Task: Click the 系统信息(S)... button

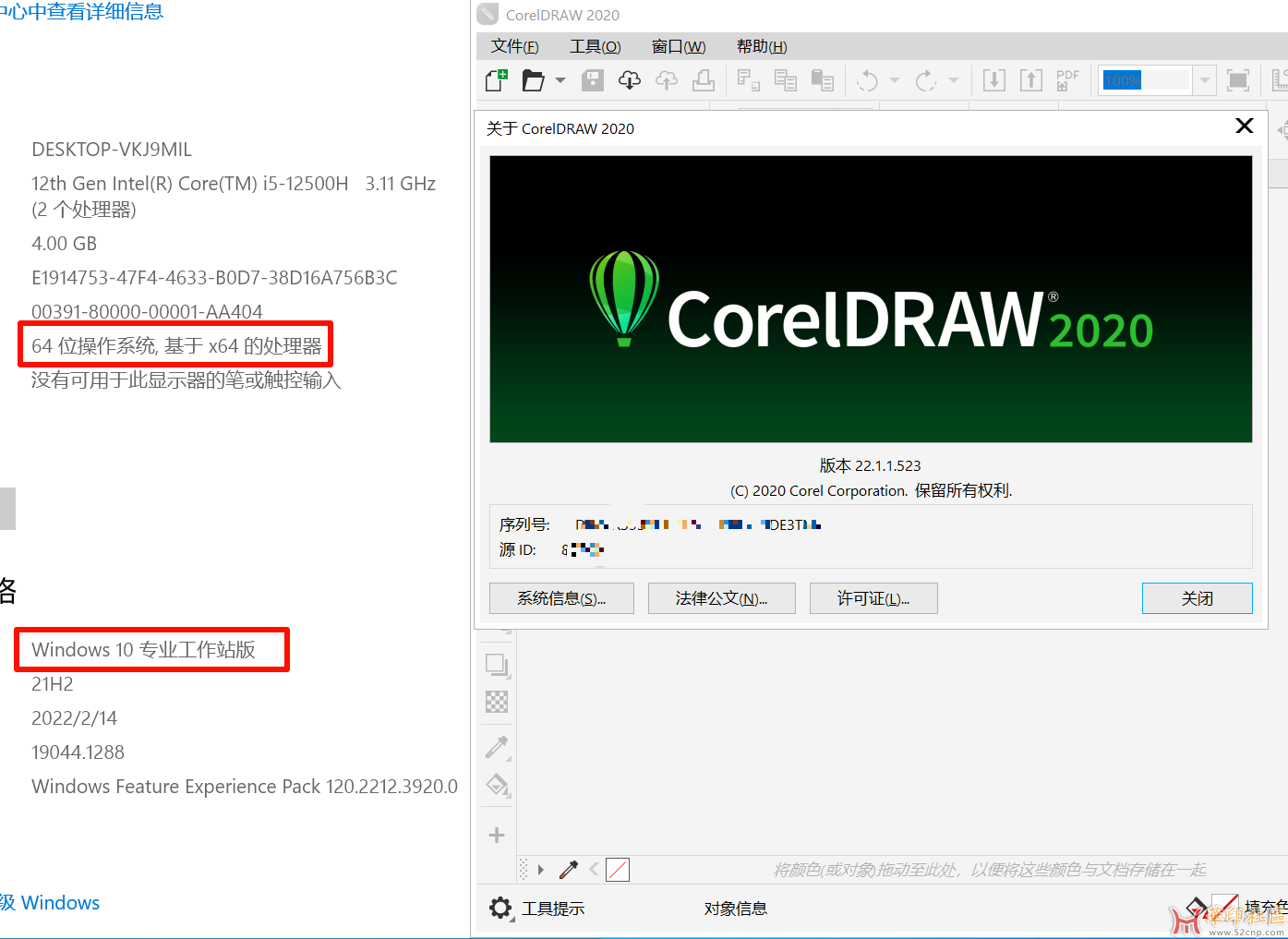Action: pos(561,598)
